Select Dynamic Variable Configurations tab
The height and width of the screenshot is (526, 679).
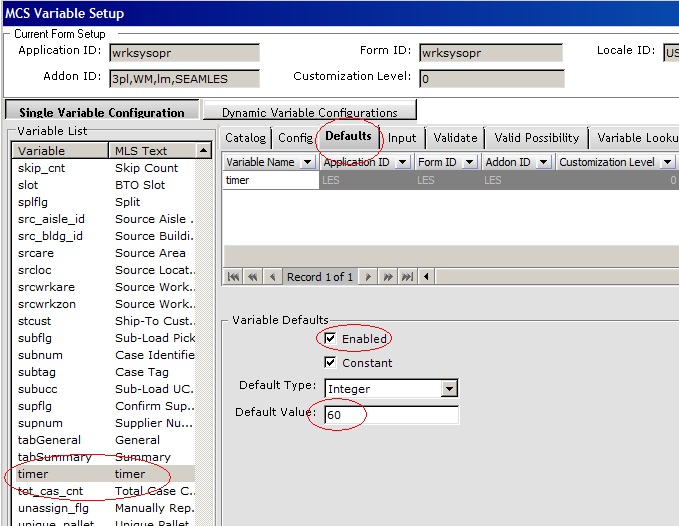pos(310,110)
